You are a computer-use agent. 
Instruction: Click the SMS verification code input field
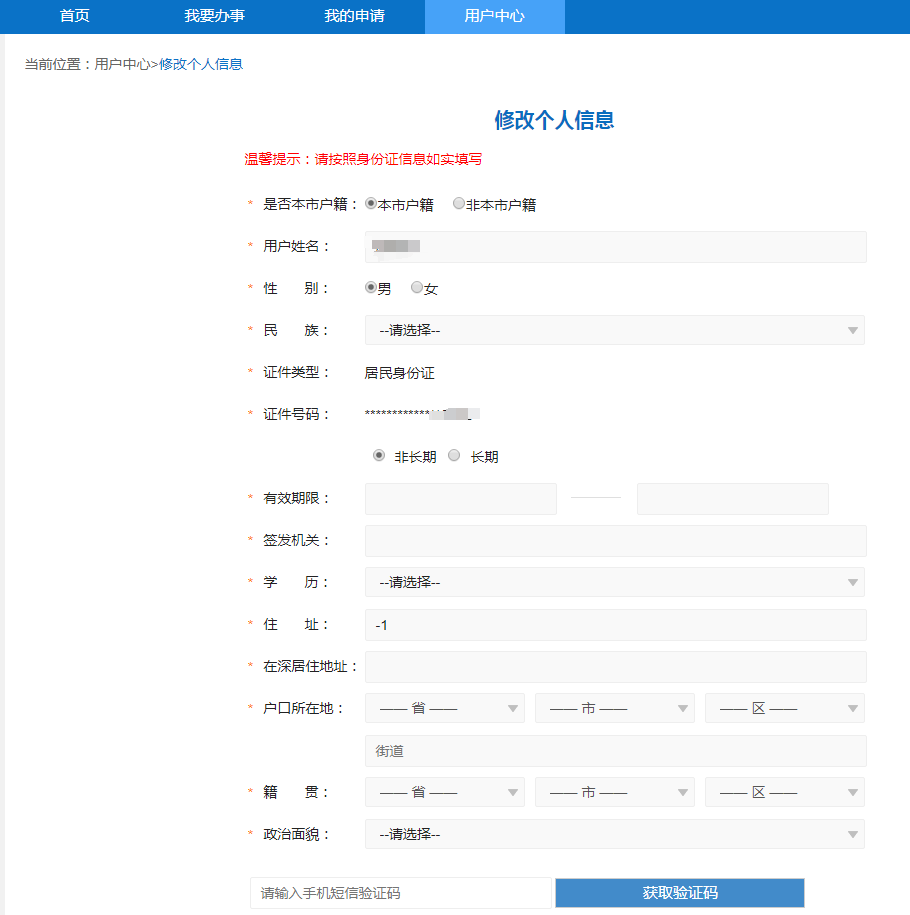pos(400,892)
